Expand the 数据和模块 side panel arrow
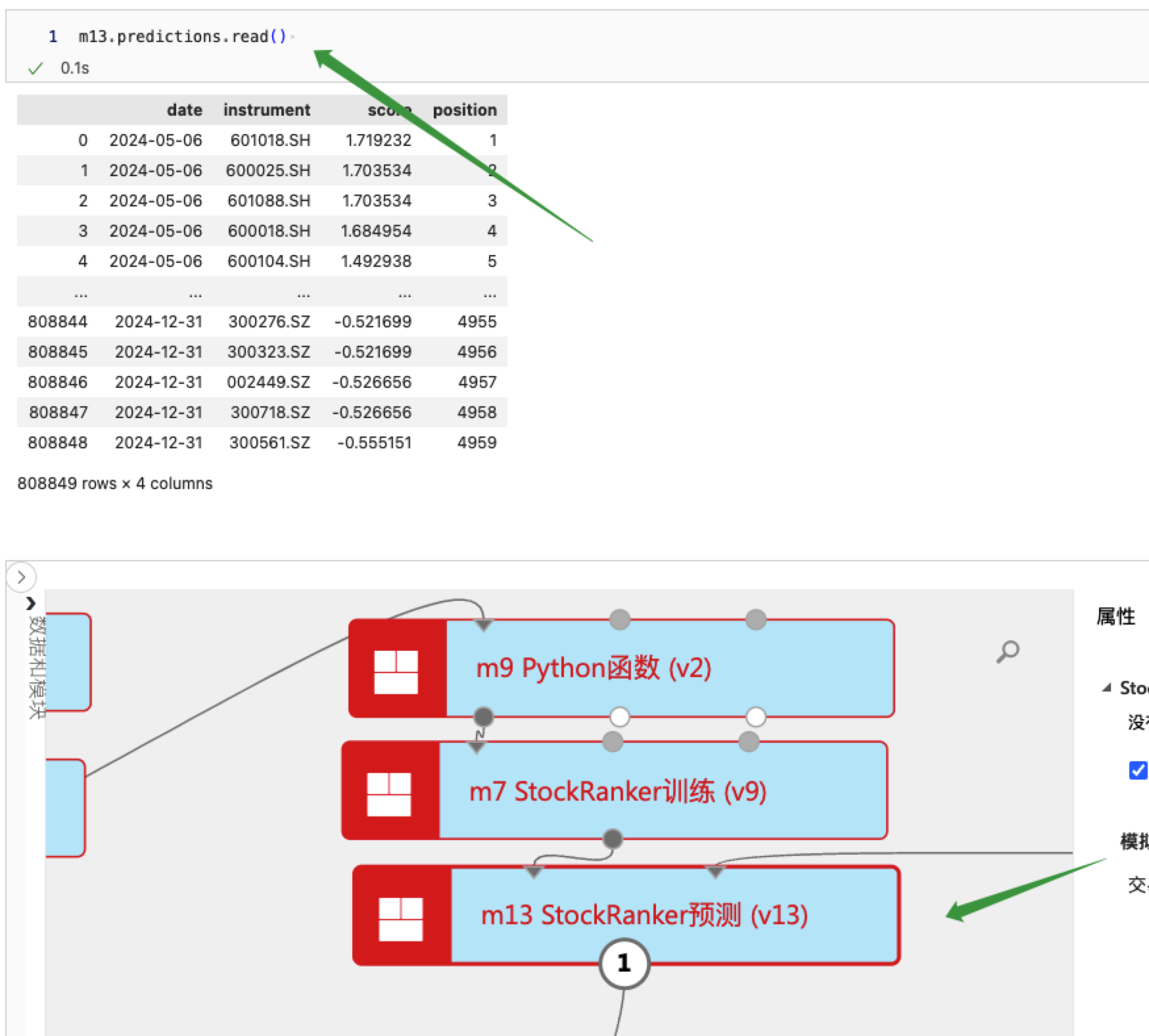The image size is (1149, 1036). (30, 603)
